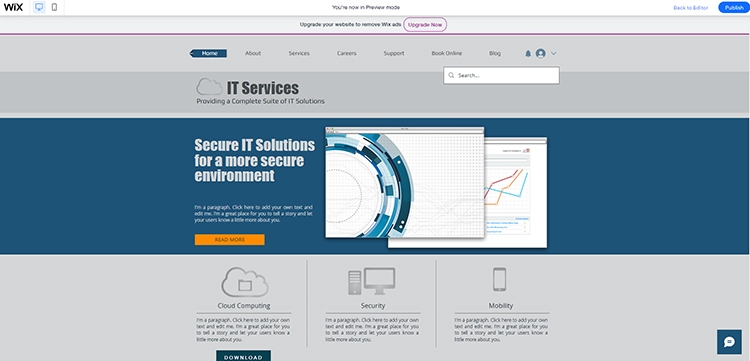Image resolution: width=750 pixels, height=361 pixels.
Task: Navigate to the Blog page
Action: click(x=495, y=54)
